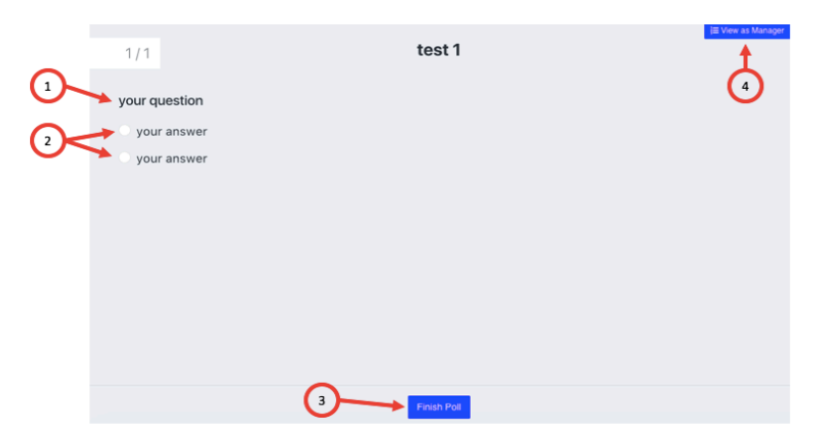The image size is (840, 437).
Task: Click the numbered circle 4 annotation
Action: (x=744, y=87)
